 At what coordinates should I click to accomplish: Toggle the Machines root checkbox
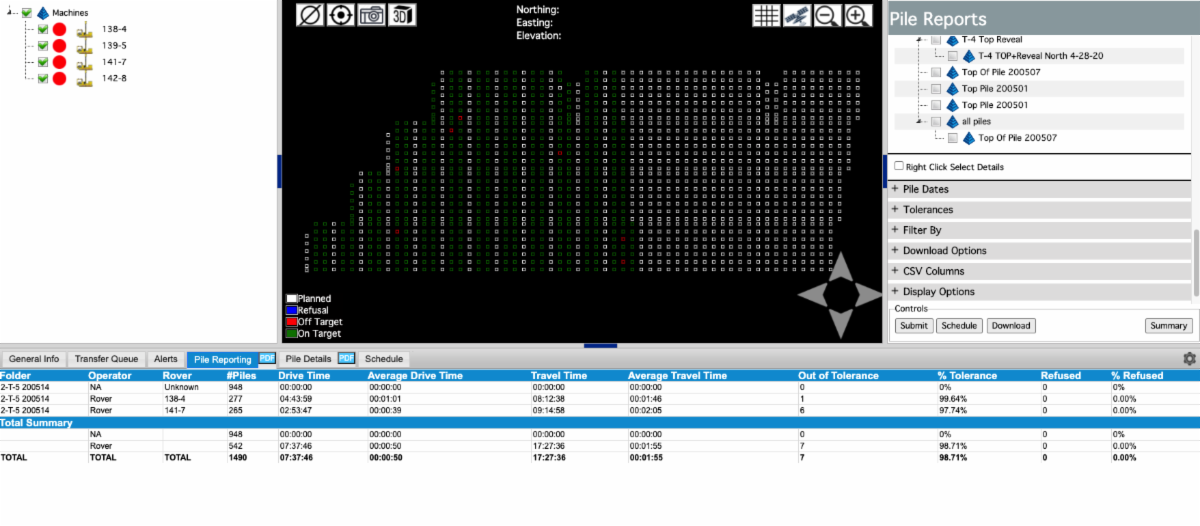(27, 13)
